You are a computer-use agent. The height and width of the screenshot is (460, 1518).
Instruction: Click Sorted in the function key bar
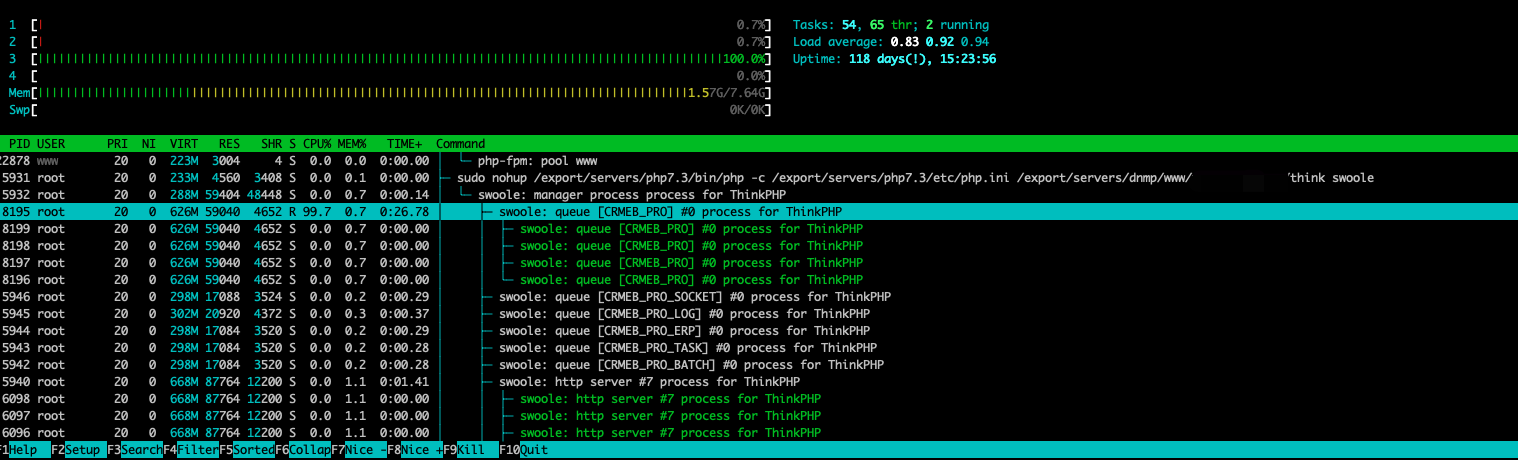pos(254,450)
